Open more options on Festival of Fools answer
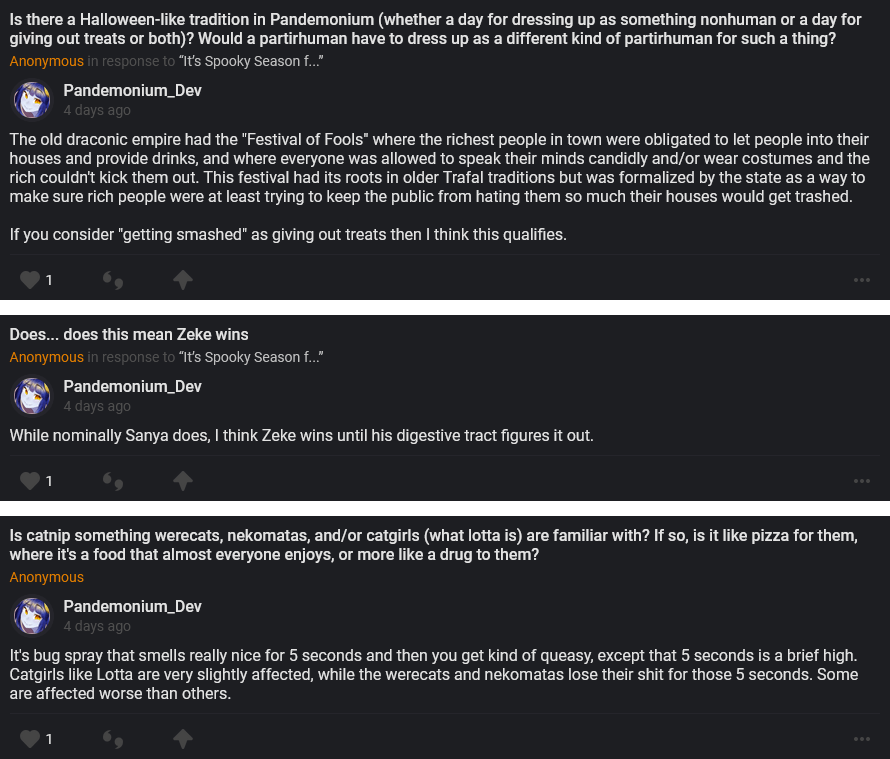 click(862, 280)
